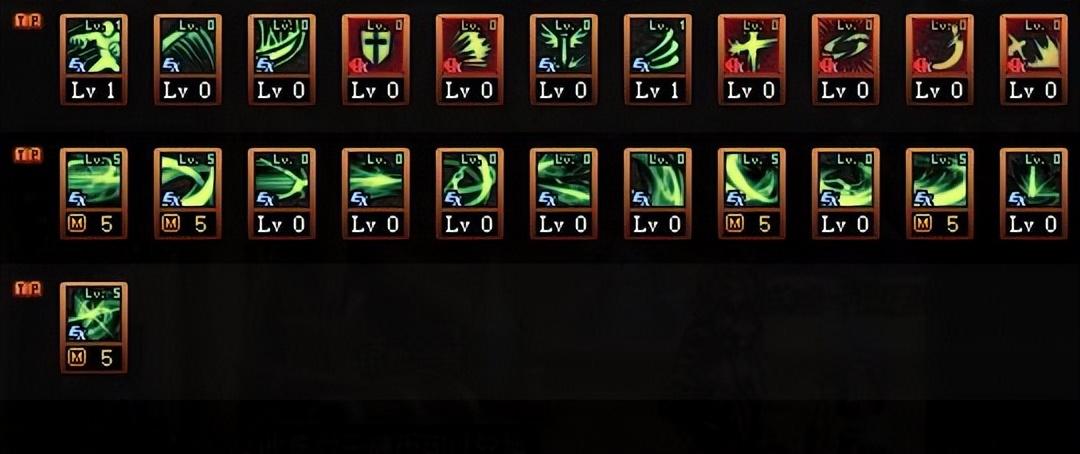This screenshot has height=454, width=1080.
Task: Select the red dashing burst skill icon
Action: pyautogui.click(x=470, y=60)
